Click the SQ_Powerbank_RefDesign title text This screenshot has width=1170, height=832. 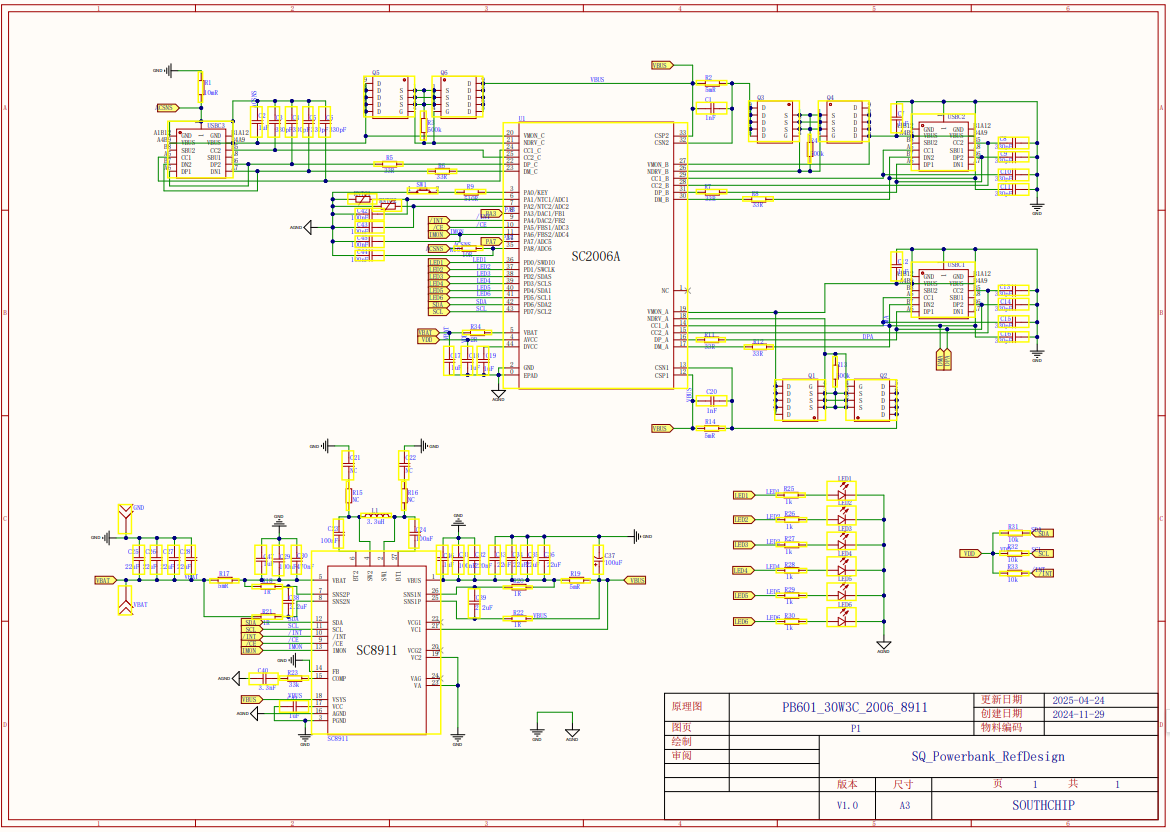tap(987, 757)
